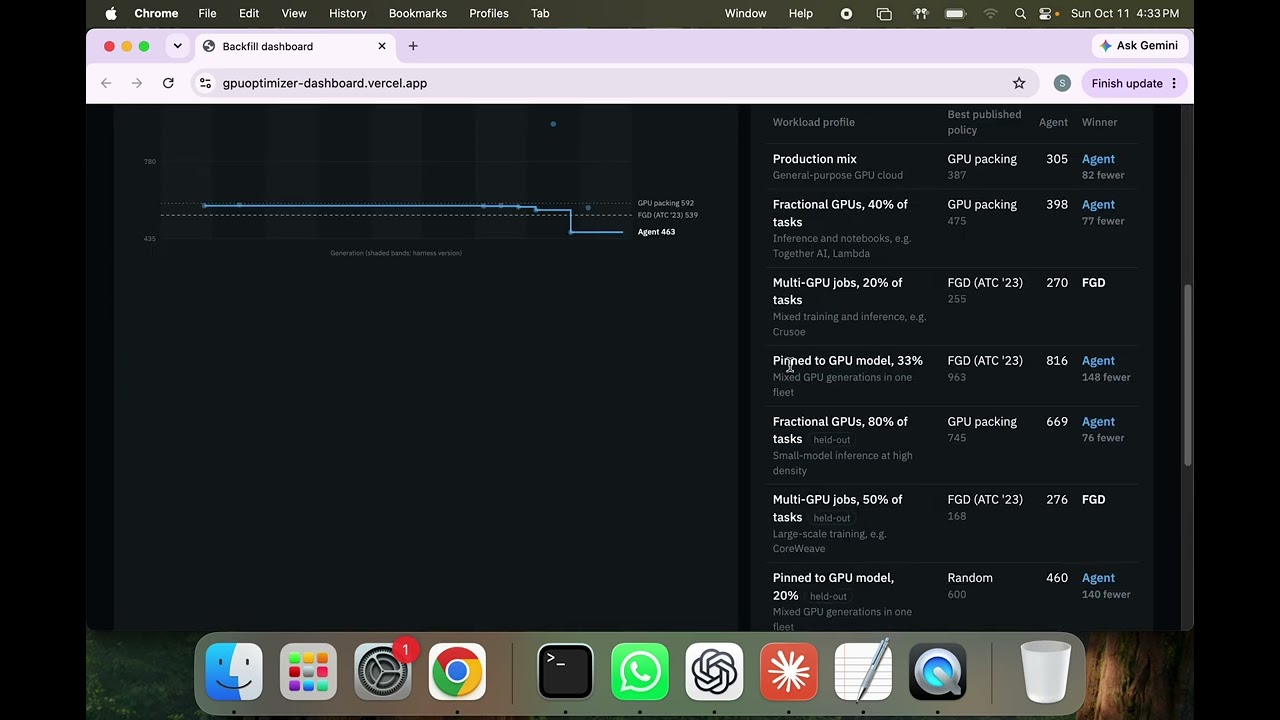
Task: Open Terminal from the dock
Action: [566, 671]
